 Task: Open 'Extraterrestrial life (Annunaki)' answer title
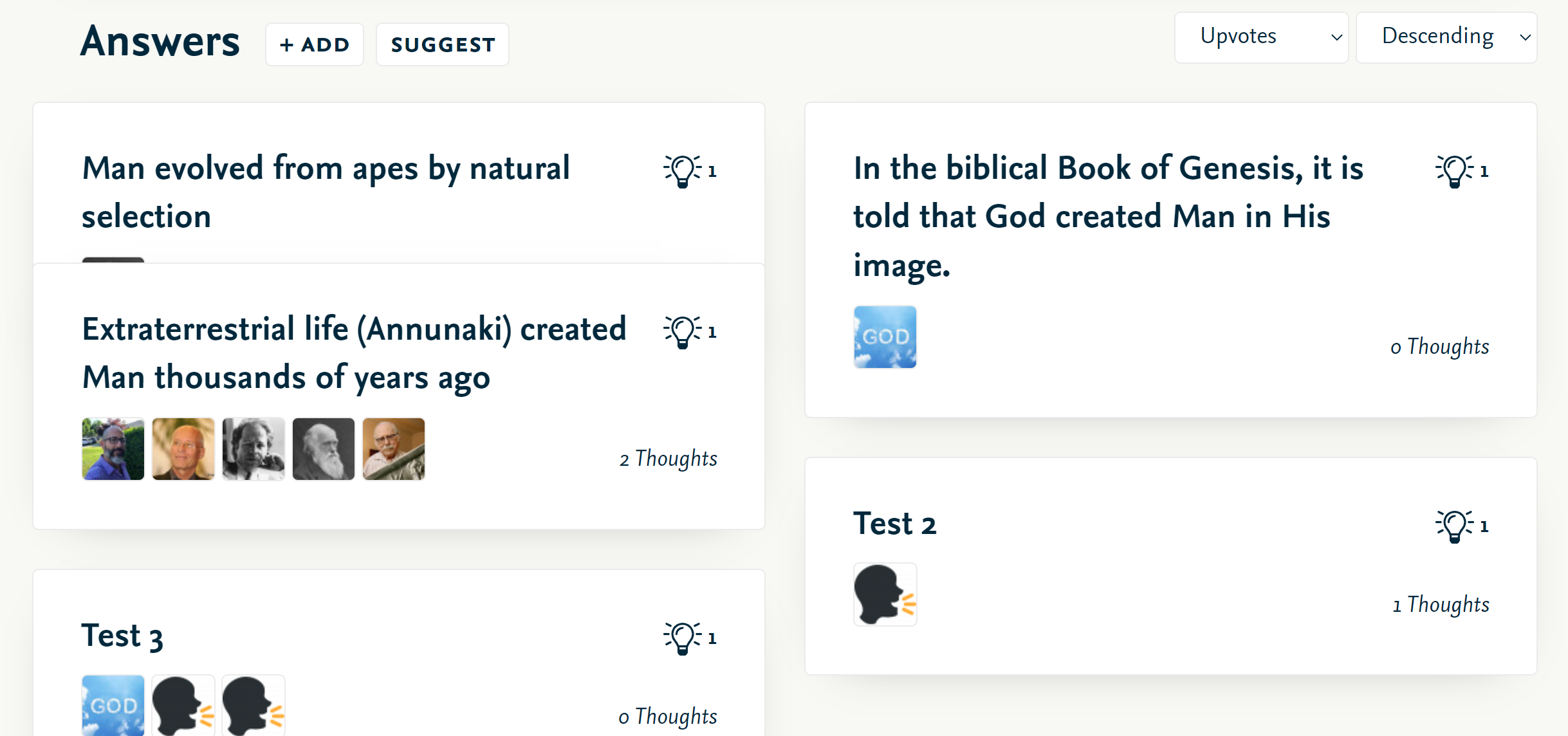[354, 353]
